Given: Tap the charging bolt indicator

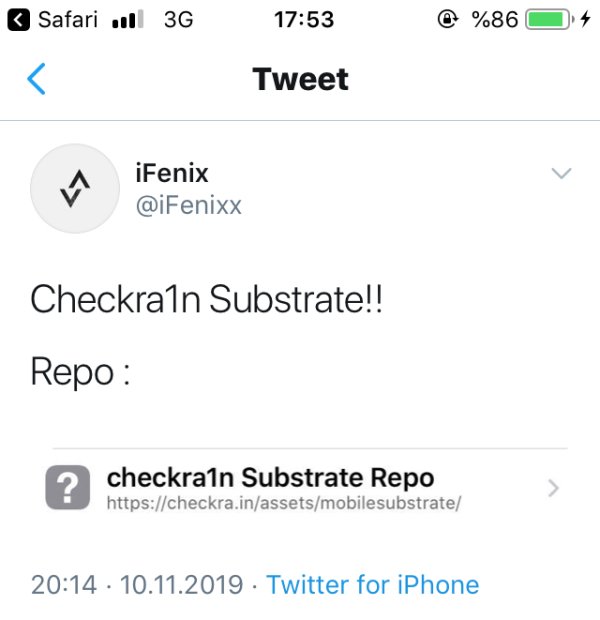Looking at the screenshot, I should pyautogui.click(x=586, y=19).
